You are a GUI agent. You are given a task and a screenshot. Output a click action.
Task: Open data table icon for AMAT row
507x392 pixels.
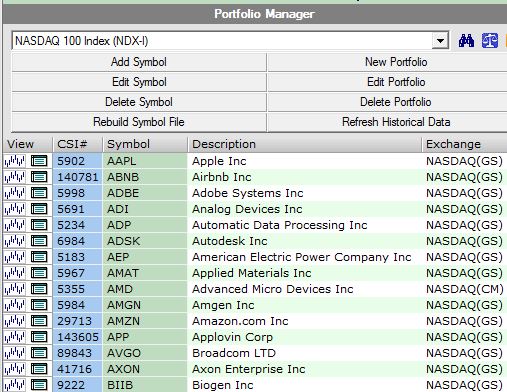(x=39, y=273)
